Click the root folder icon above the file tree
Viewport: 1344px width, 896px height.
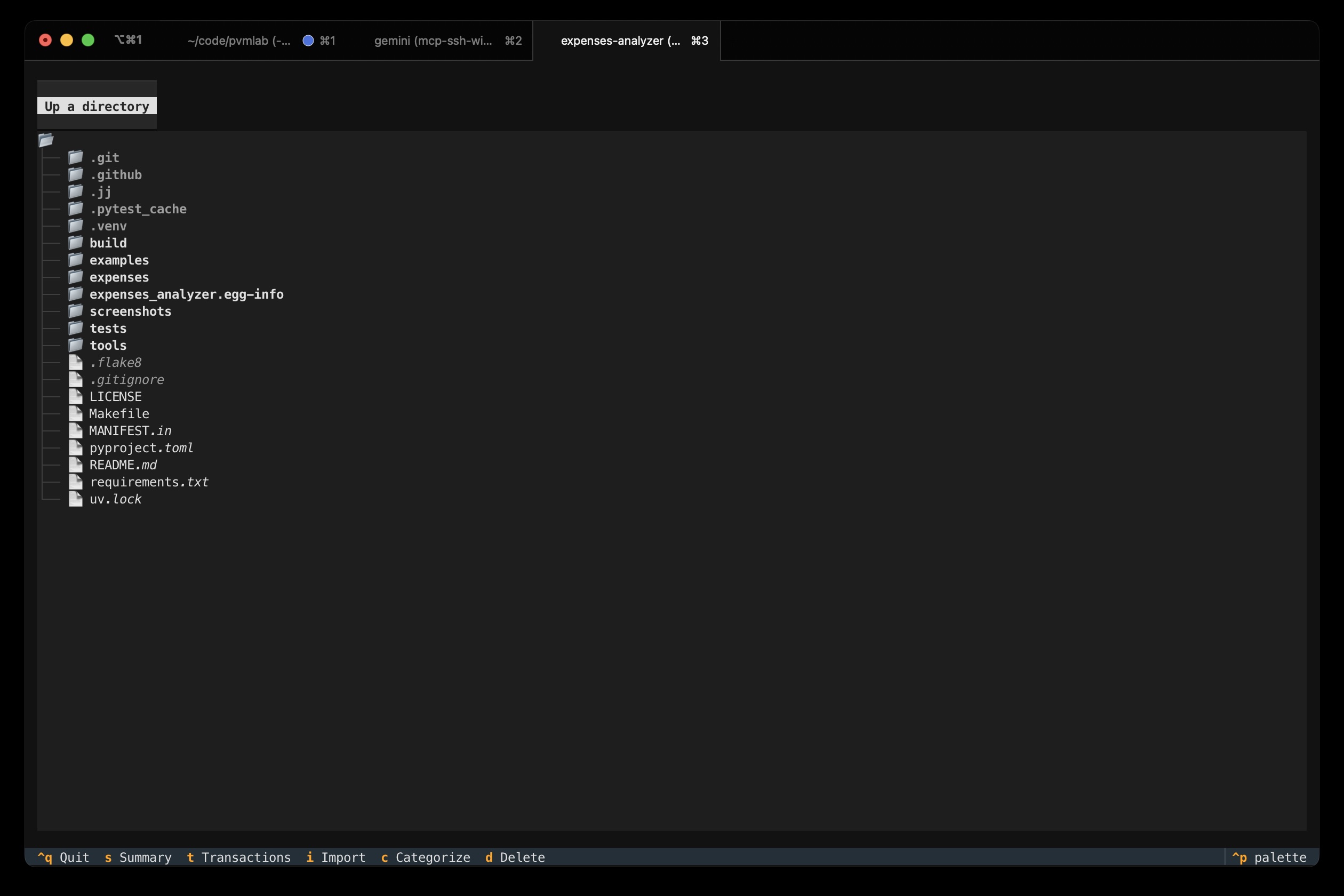tap(46, 140)
